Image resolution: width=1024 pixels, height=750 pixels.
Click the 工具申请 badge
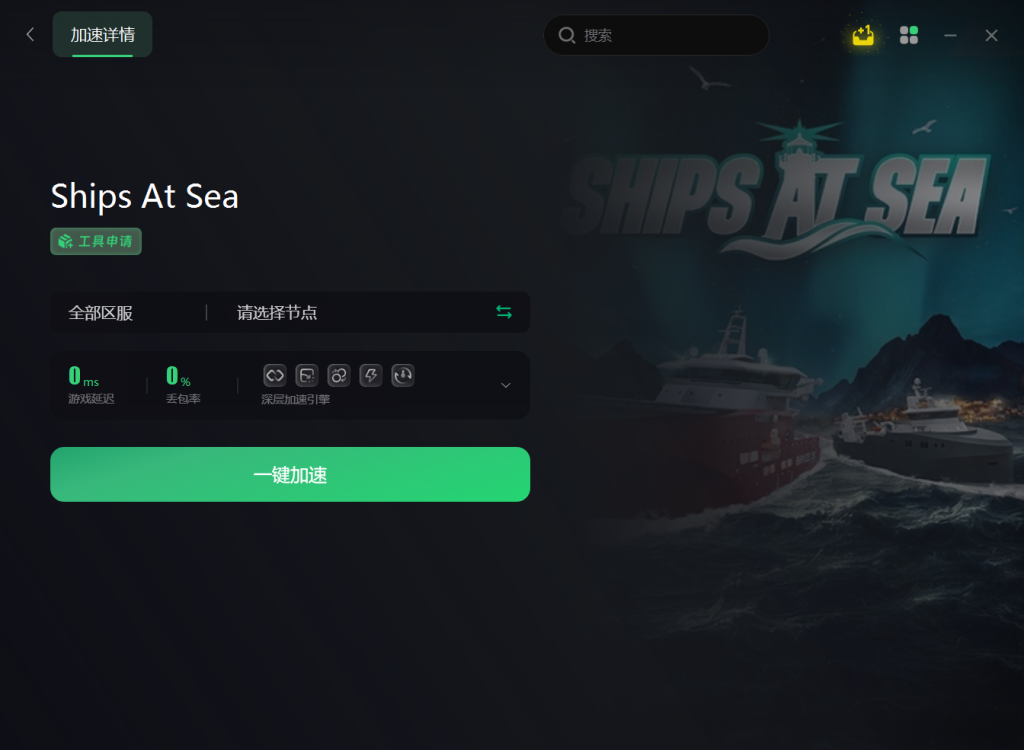[x=96, y=241]
